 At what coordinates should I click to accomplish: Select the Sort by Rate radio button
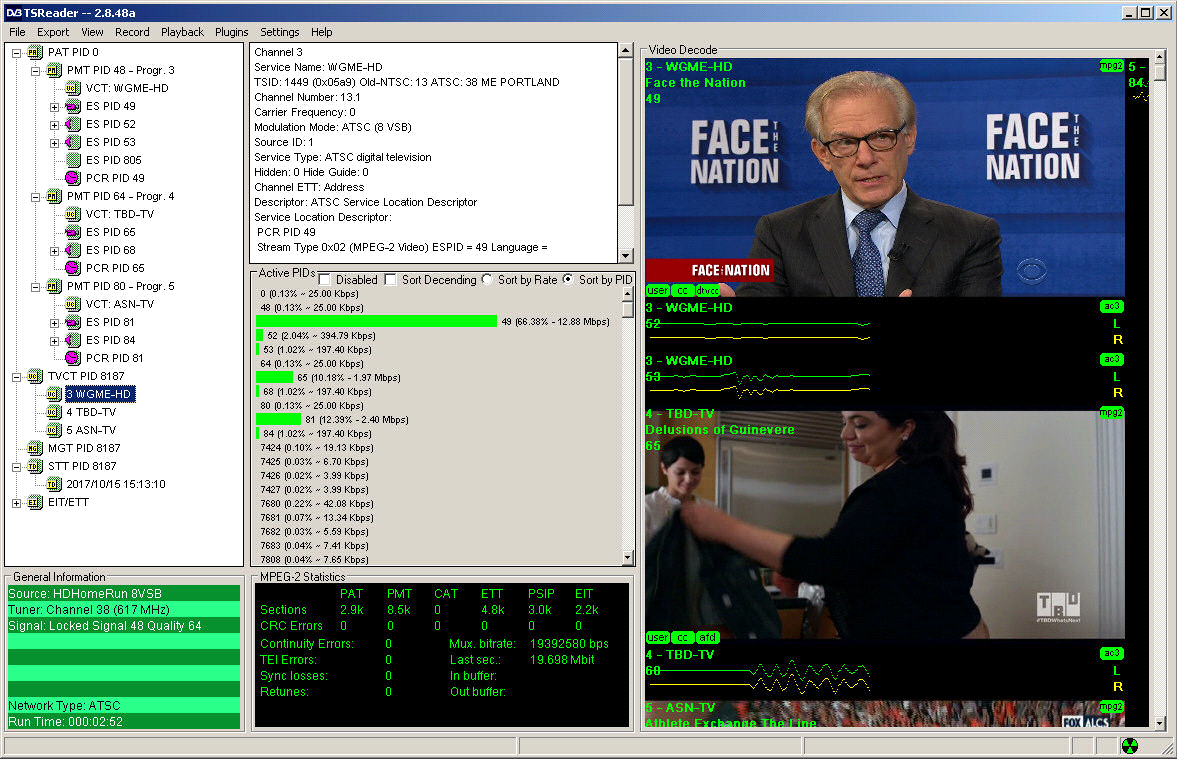tap(487, 279)
